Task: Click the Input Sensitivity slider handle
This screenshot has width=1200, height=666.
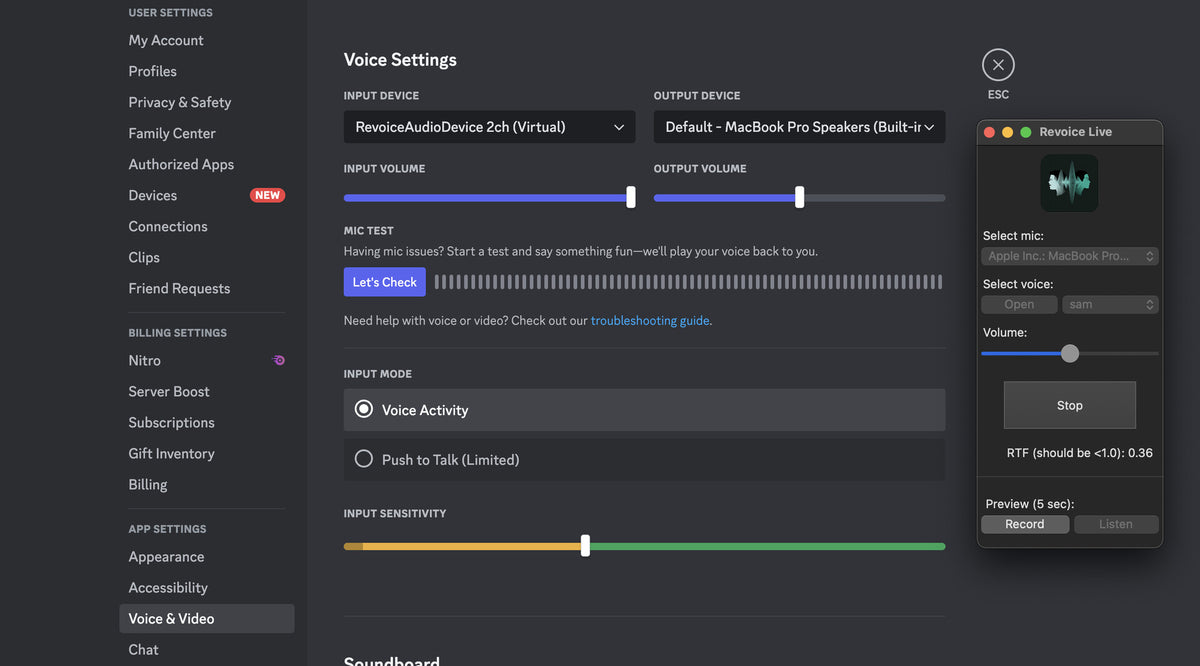Action: 585,546
